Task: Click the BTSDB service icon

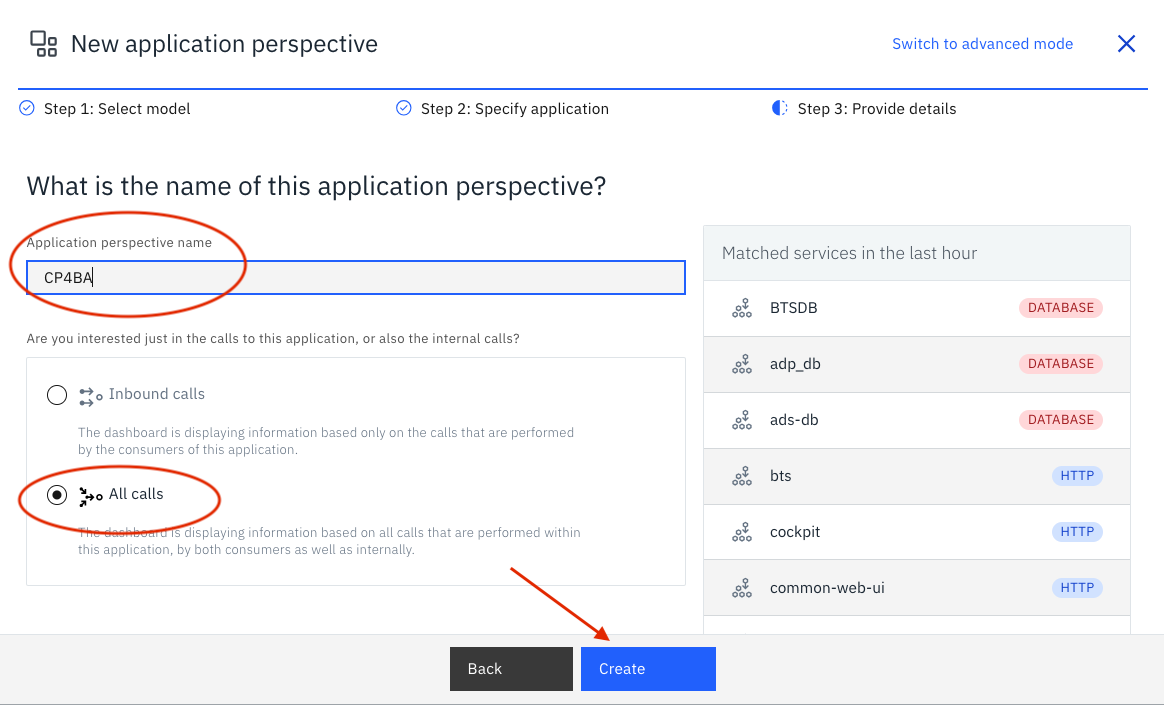Action: click(x=742, y=308)
